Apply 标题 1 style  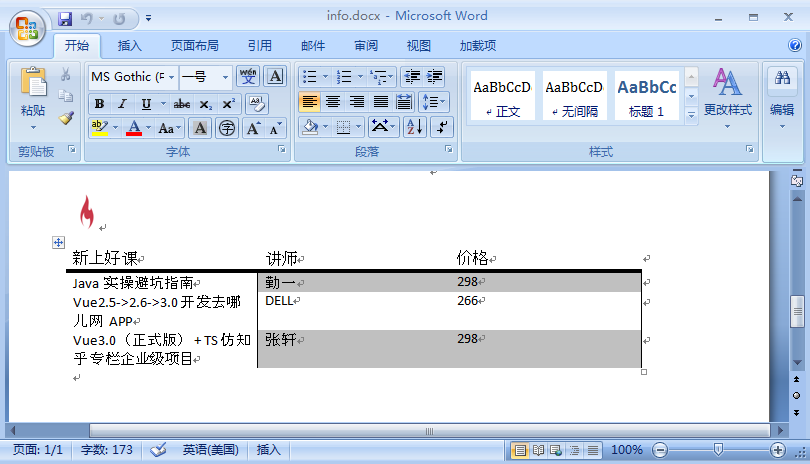pos(647,97)
